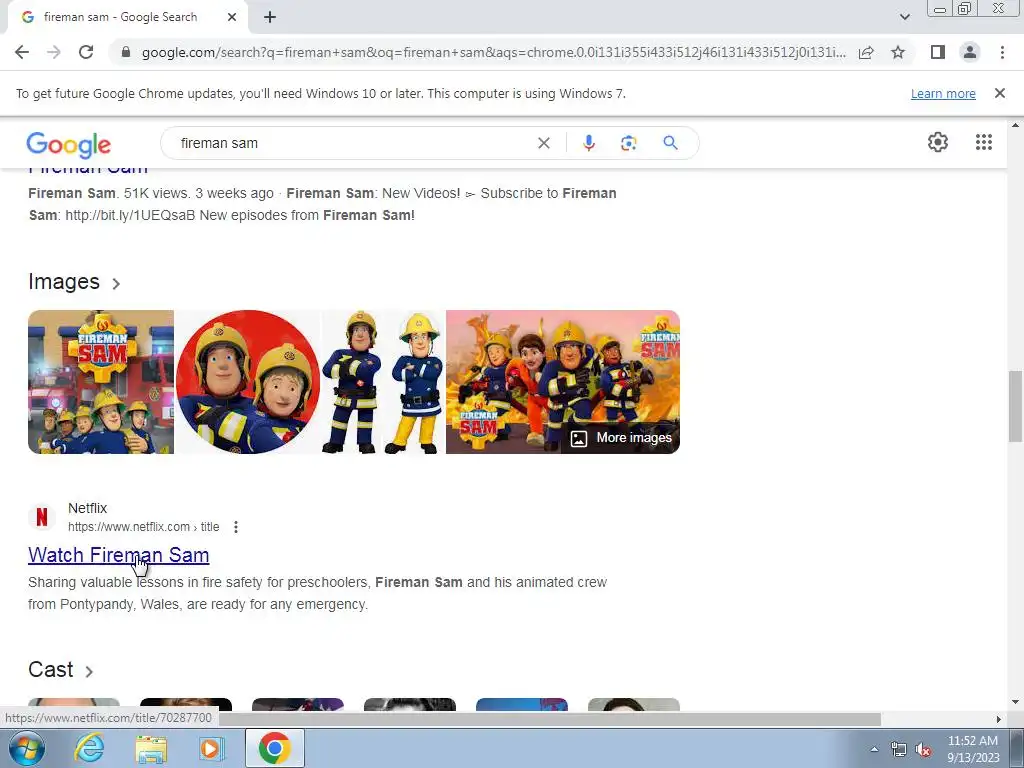The width and height of the screenshot is (1024, 768).
Task: Clear the search box text
Action: [x=543, y=143]
